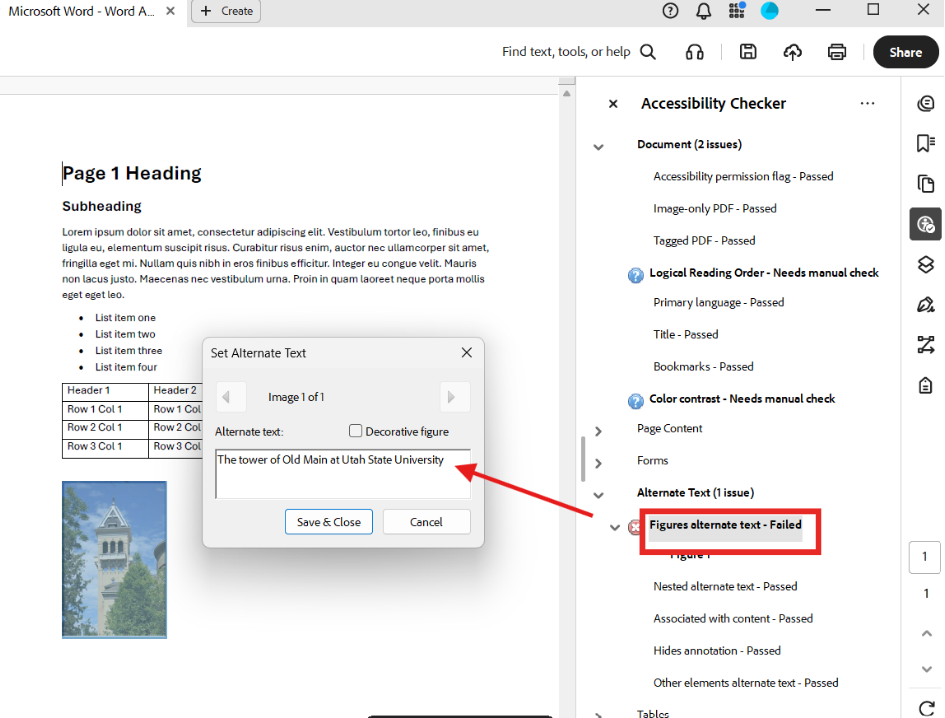Click Save & Close button
The height and width of the screenshot is (718, 945).
coord(328,522)
